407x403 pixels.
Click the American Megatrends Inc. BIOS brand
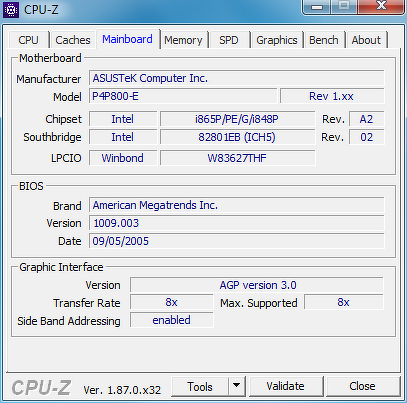pos(237,205)
